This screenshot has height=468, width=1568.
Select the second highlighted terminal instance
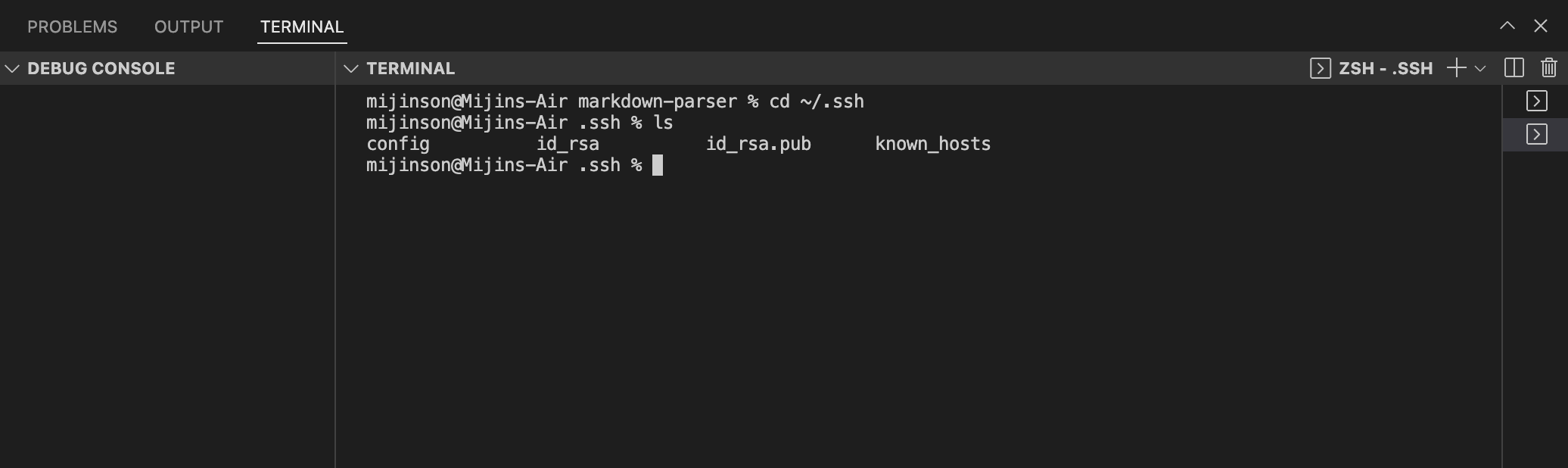(x=1536, y=135)
